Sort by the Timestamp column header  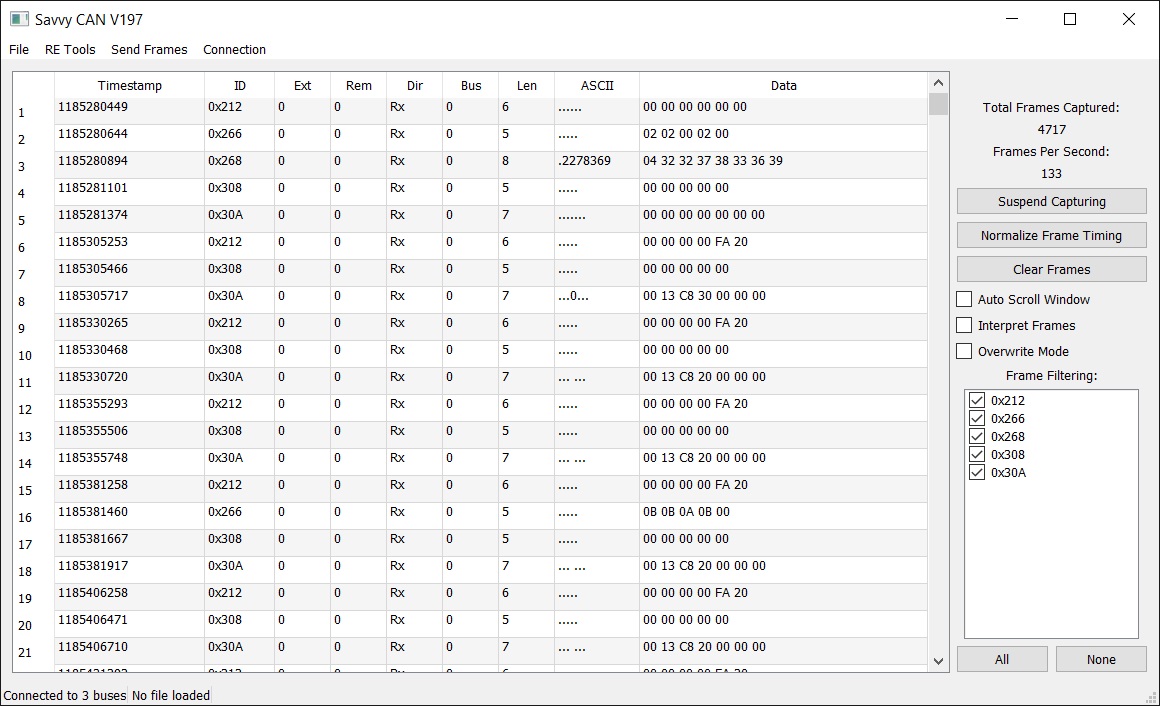(x=129, y=86)
